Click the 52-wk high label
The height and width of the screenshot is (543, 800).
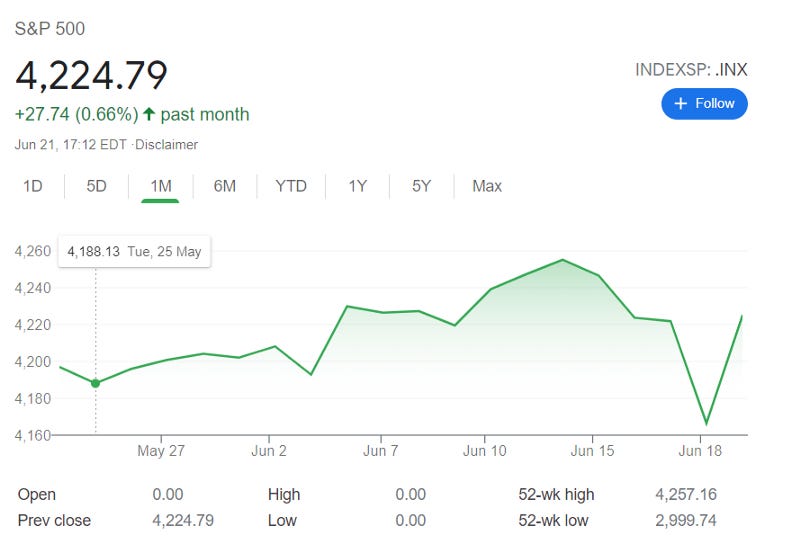[556, 494]
